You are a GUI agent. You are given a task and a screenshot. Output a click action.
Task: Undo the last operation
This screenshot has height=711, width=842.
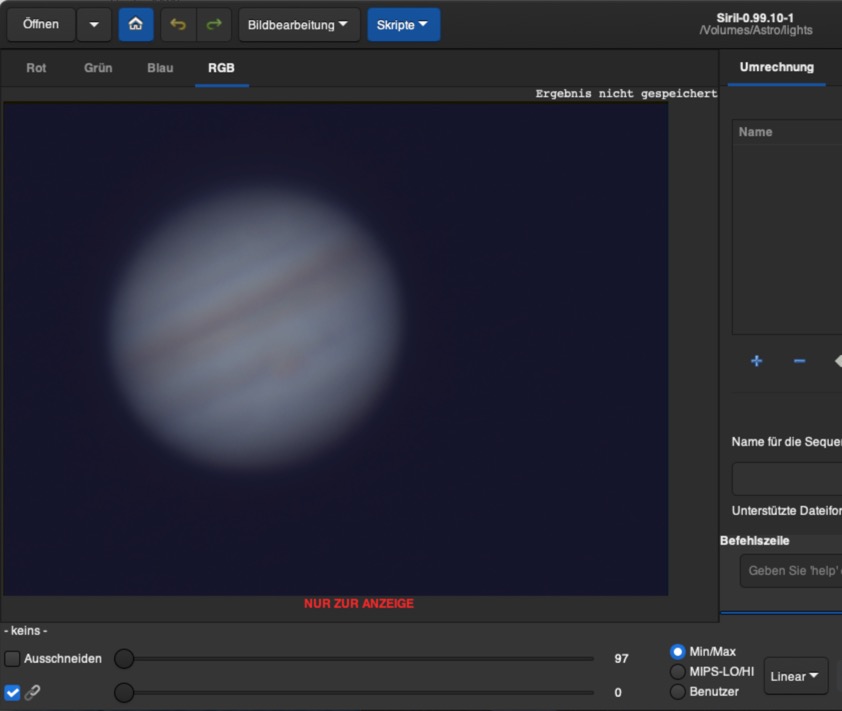point(178,25)
